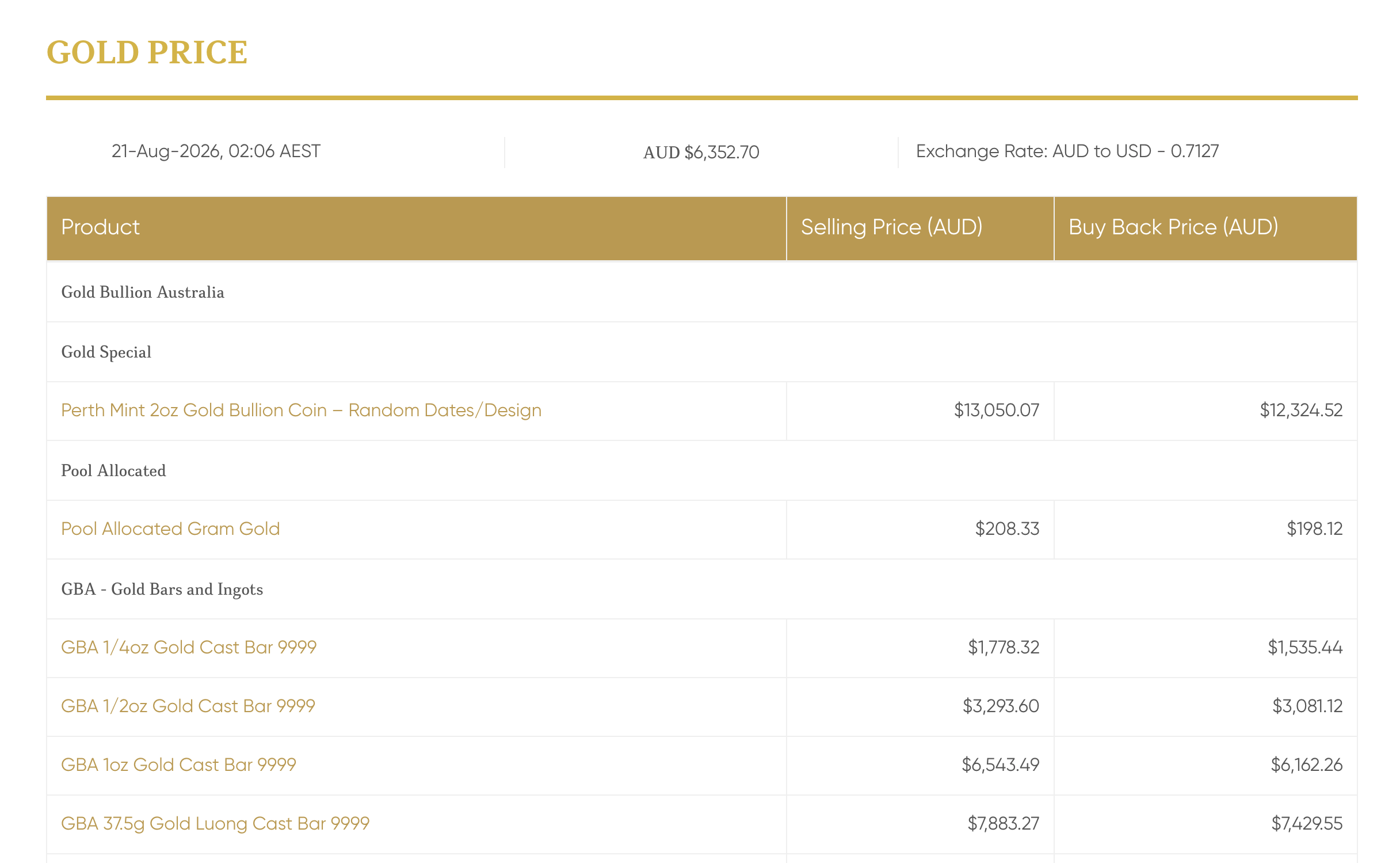Viewport: 1400px width, 863px height.
Task: Click the GBA - Gold Bars and Ingots row
Action: tap(702, 590)
